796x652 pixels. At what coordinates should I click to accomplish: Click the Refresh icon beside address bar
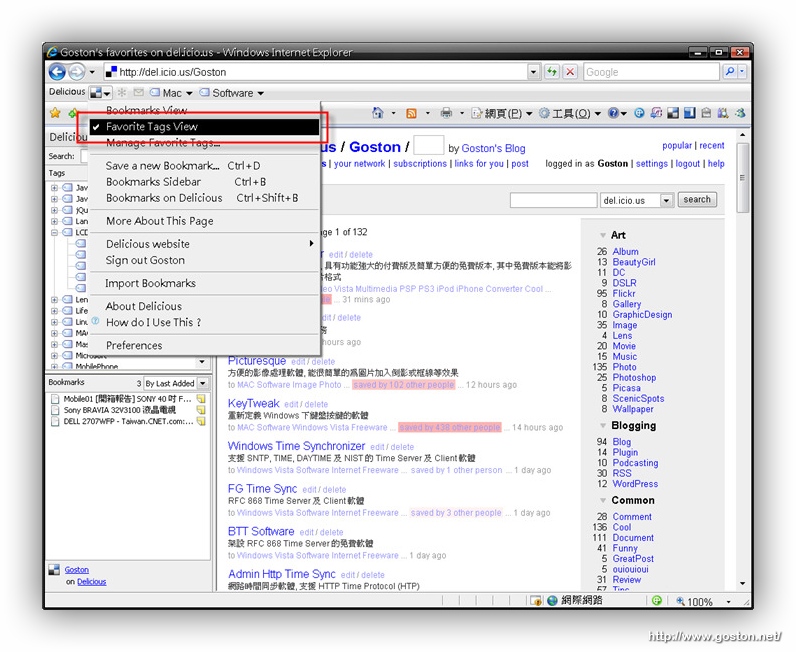(551, 72)
